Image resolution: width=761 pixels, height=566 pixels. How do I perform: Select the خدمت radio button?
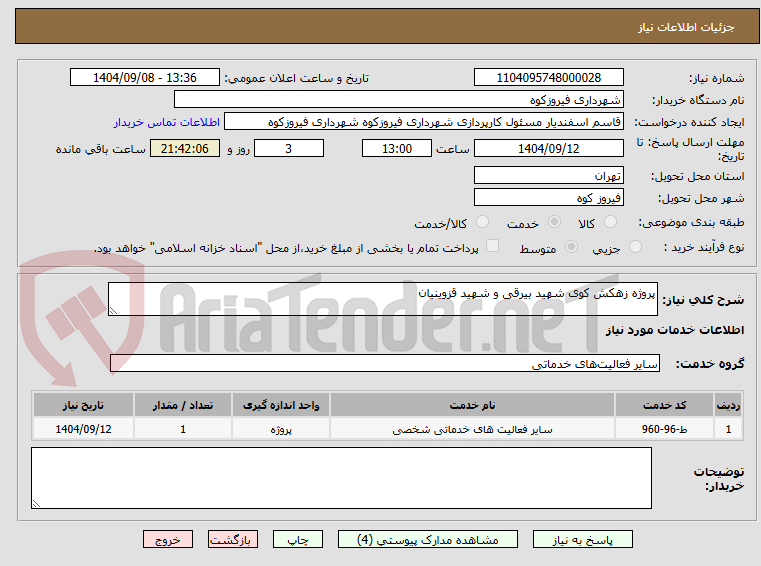click(554, 222)
